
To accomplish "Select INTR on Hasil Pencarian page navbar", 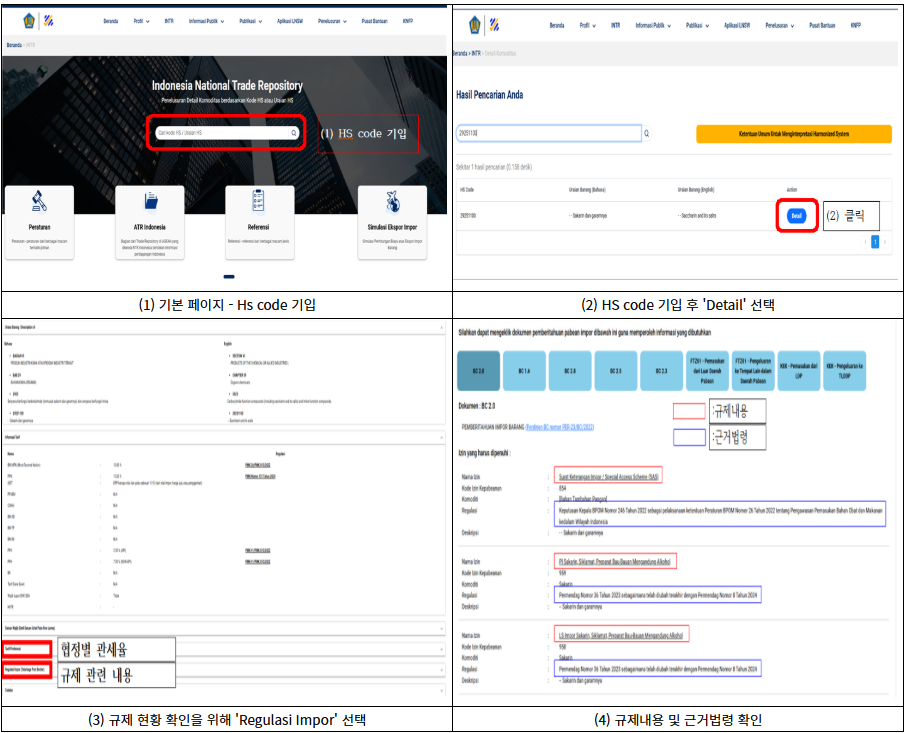I will pos(615,25).
